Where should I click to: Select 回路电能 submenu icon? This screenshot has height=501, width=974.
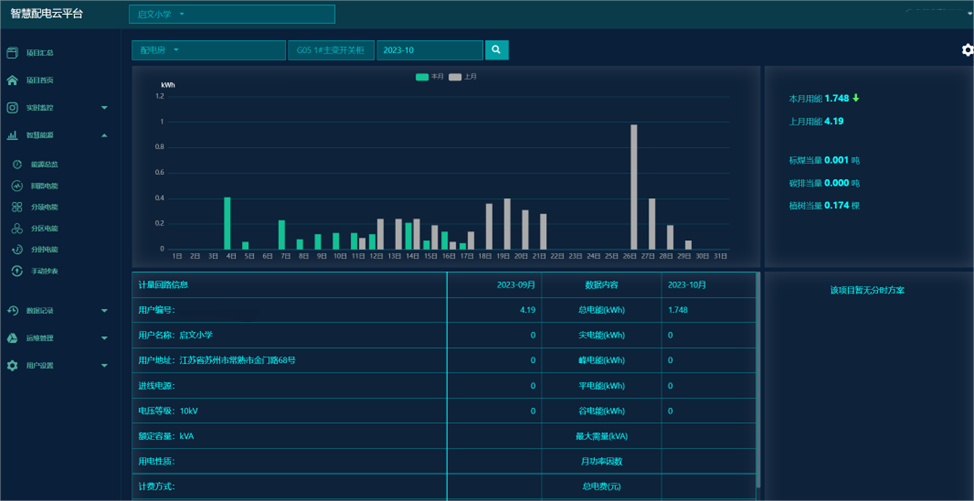[17, 186]
